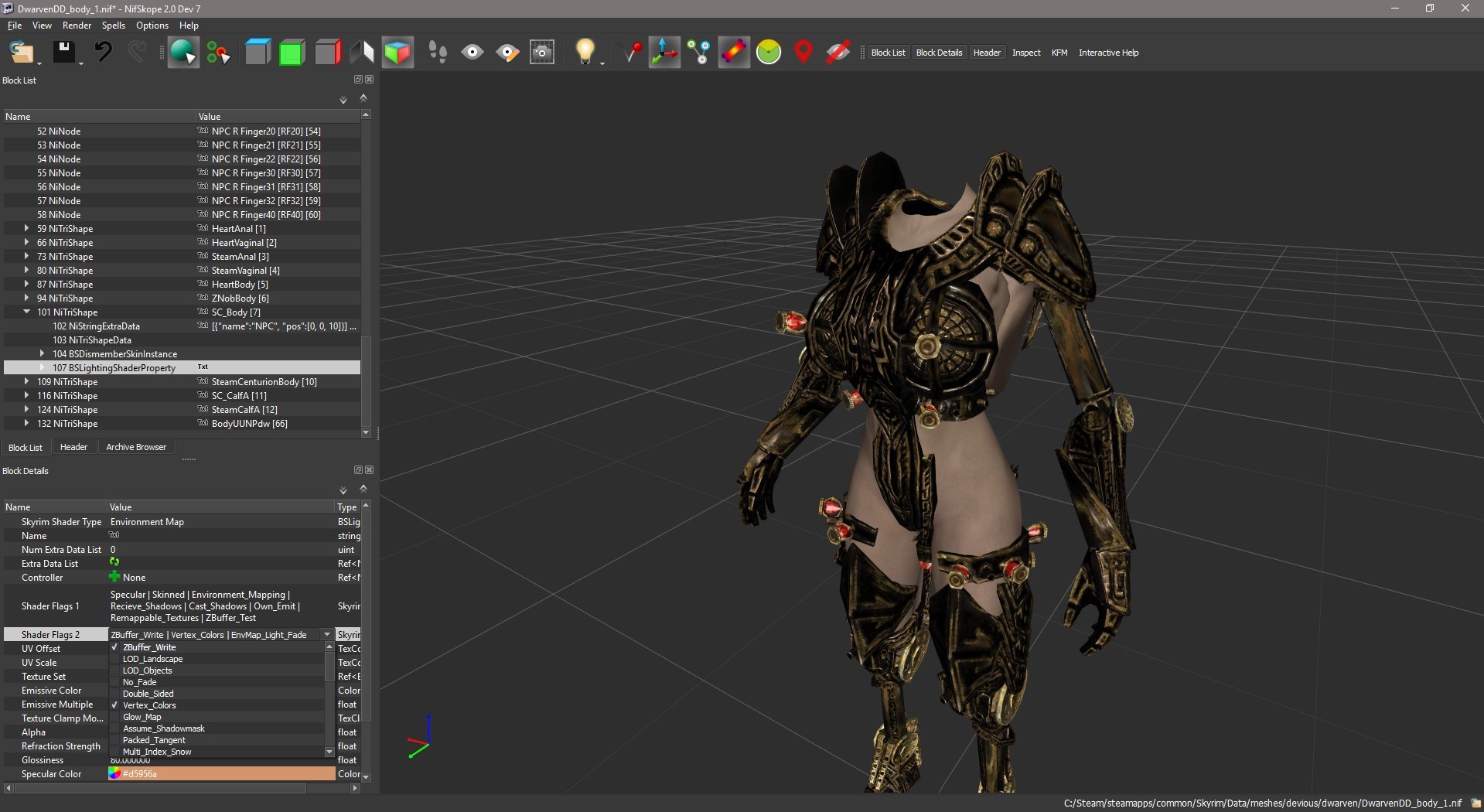Toggle the plain eye visibility icon
Image resolution: width=1484 pixels, height=812 pixels.
[x=472, y=53]
